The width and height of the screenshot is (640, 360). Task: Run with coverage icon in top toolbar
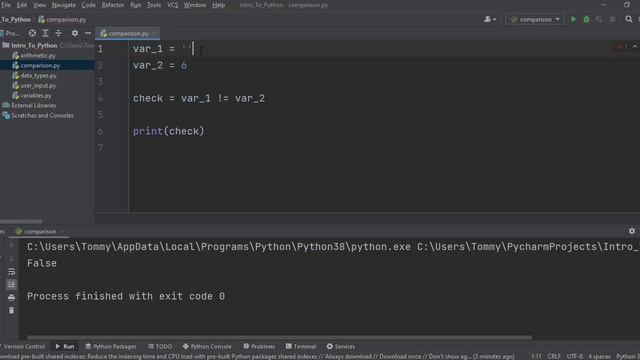point(599,19)
